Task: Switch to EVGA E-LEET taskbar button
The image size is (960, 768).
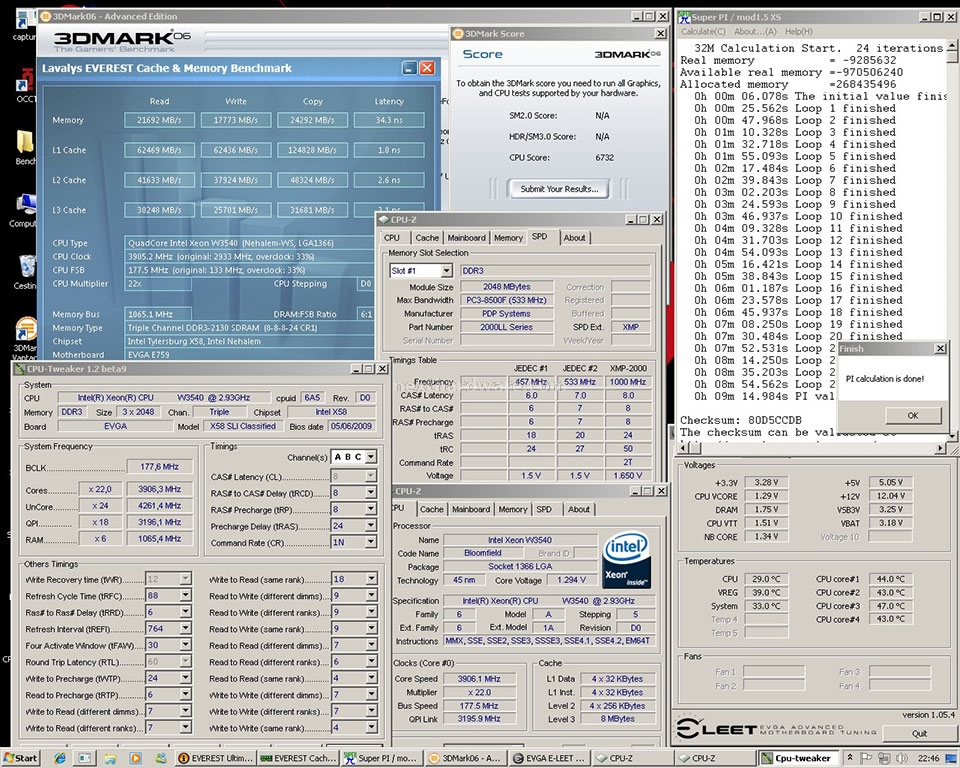Action: point(549,758)
